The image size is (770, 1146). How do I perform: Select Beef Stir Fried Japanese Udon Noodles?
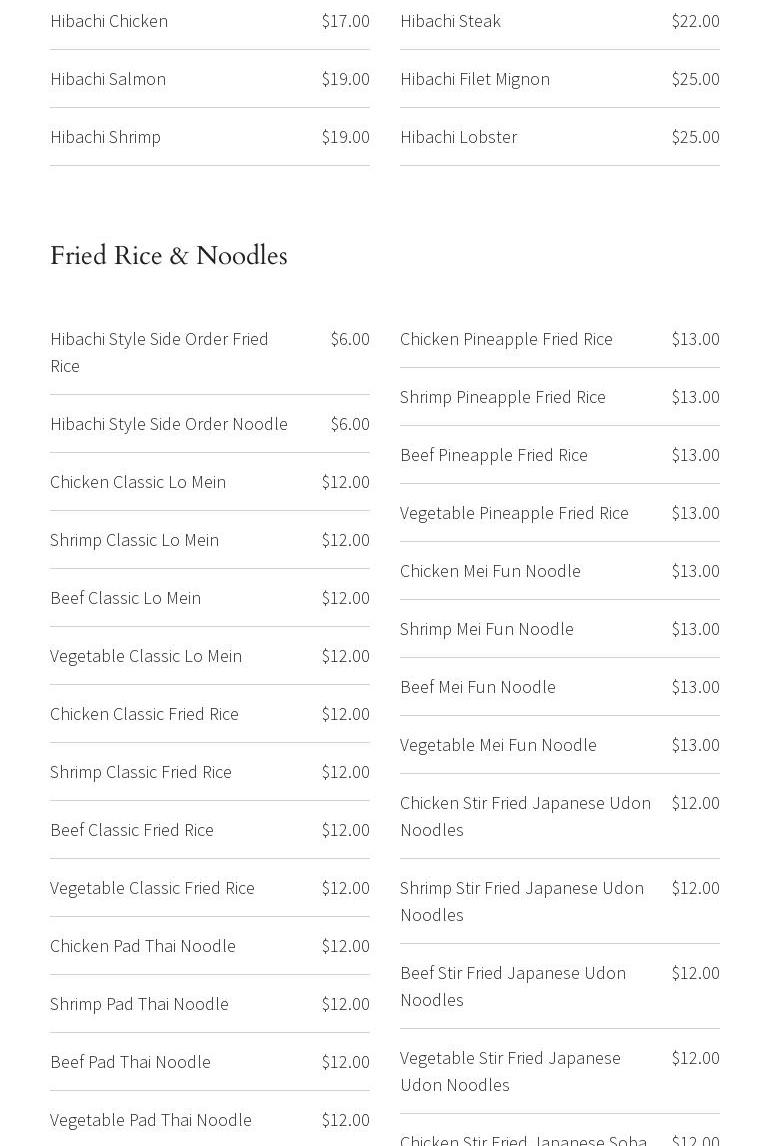click(x=513, y=986)
